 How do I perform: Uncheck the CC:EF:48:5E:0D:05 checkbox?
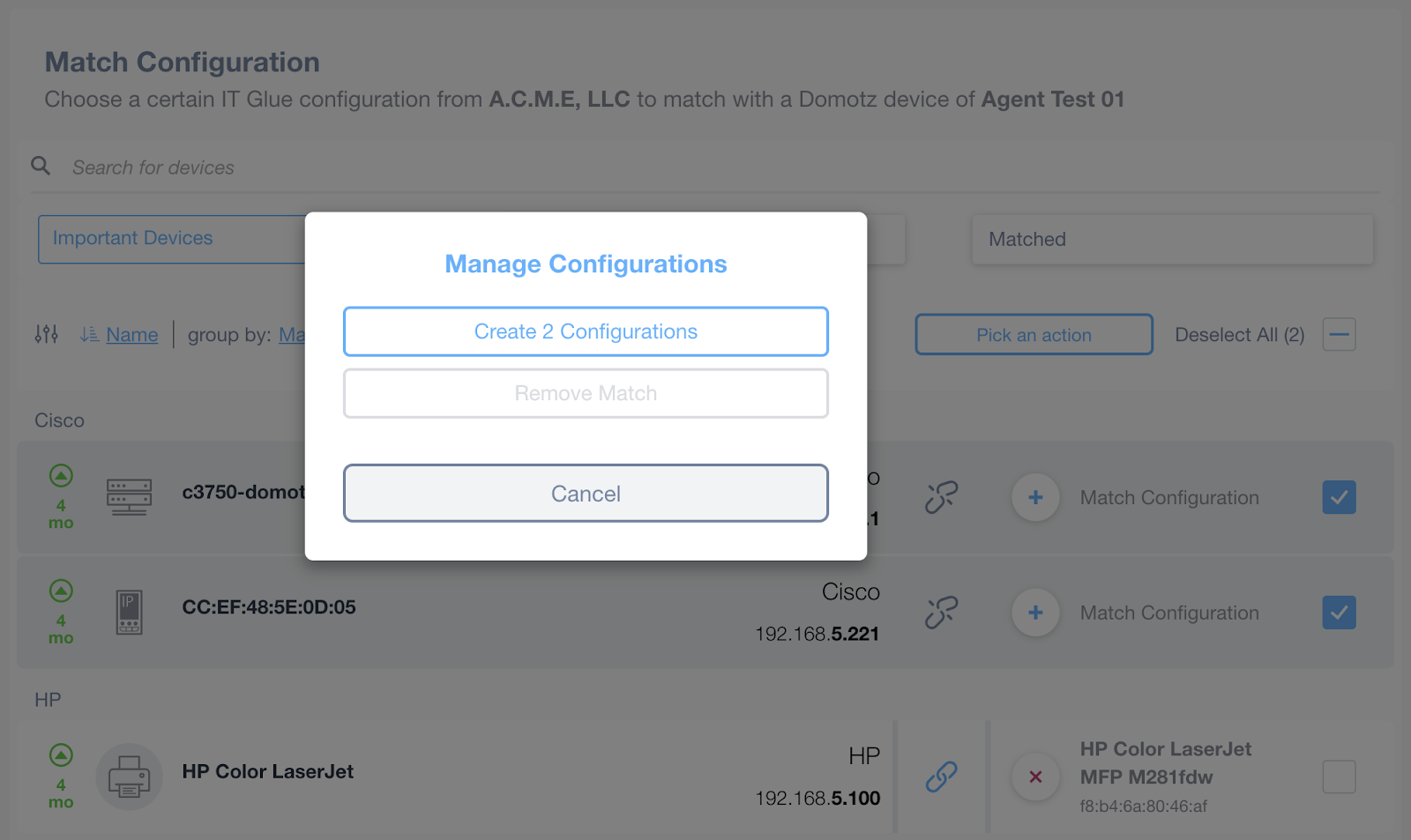click(x=1339, y=612)
